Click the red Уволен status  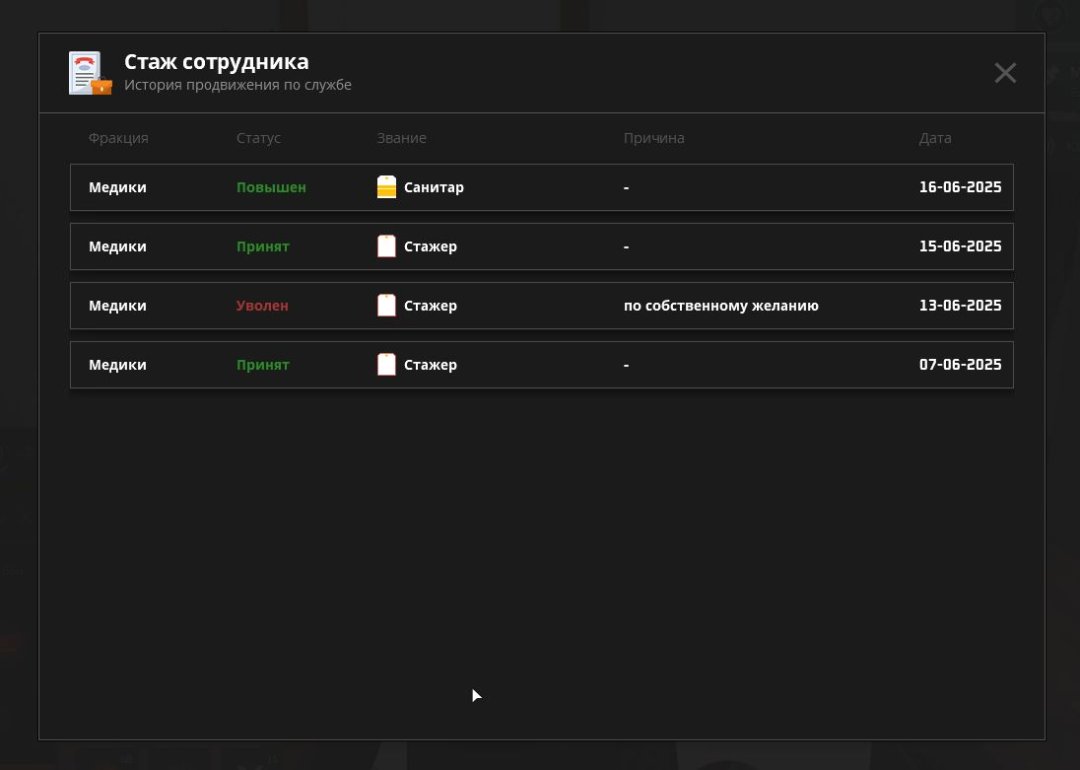click(262, 305)
